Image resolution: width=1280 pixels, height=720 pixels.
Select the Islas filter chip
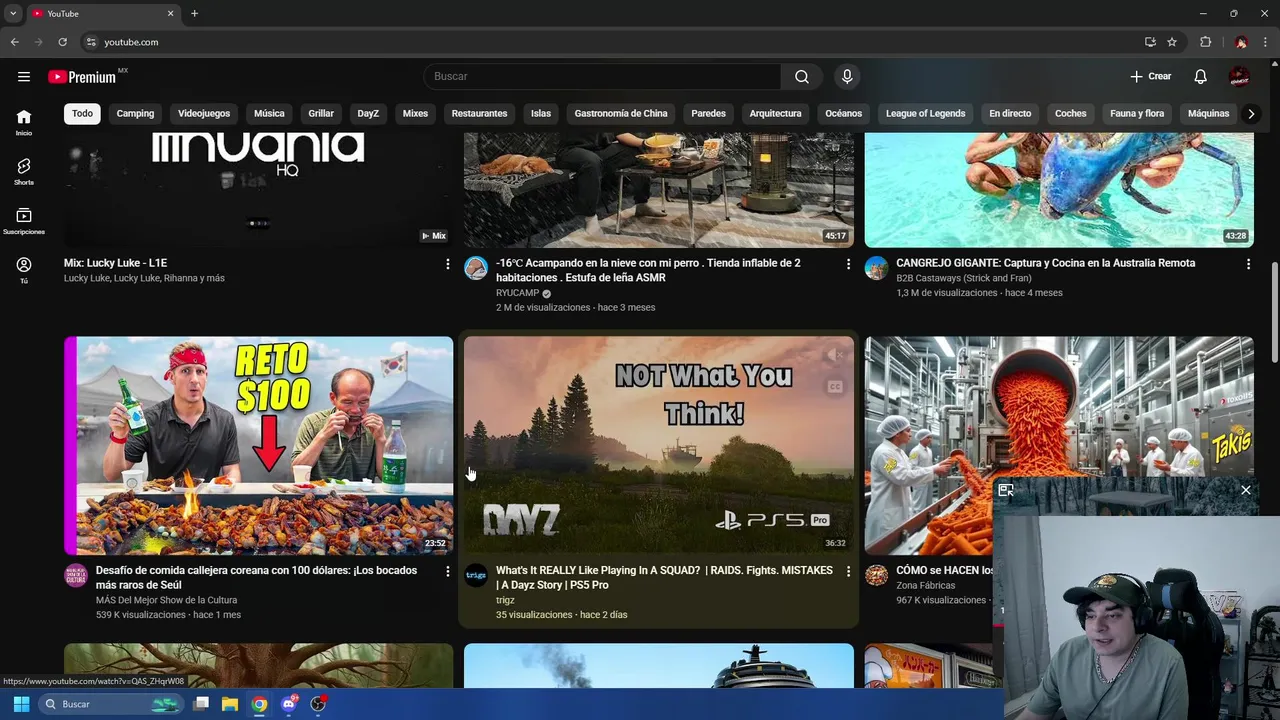(x=541, y=113)
